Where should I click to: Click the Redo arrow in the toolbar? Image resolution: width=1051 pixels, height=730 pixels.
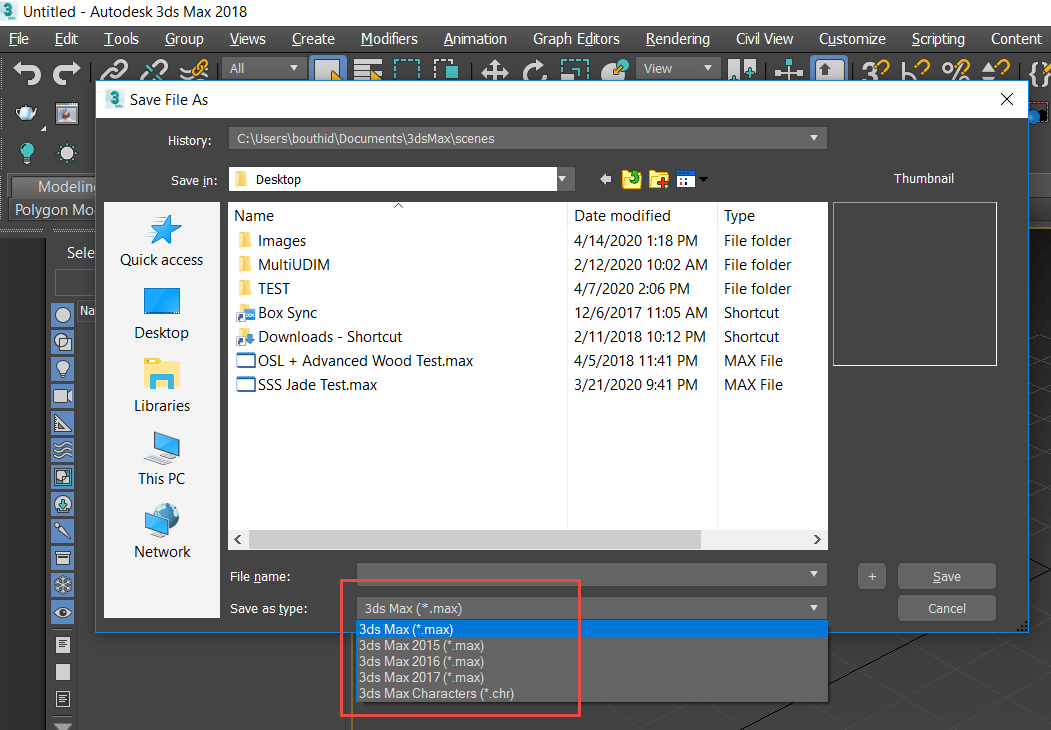click(67, 72)
